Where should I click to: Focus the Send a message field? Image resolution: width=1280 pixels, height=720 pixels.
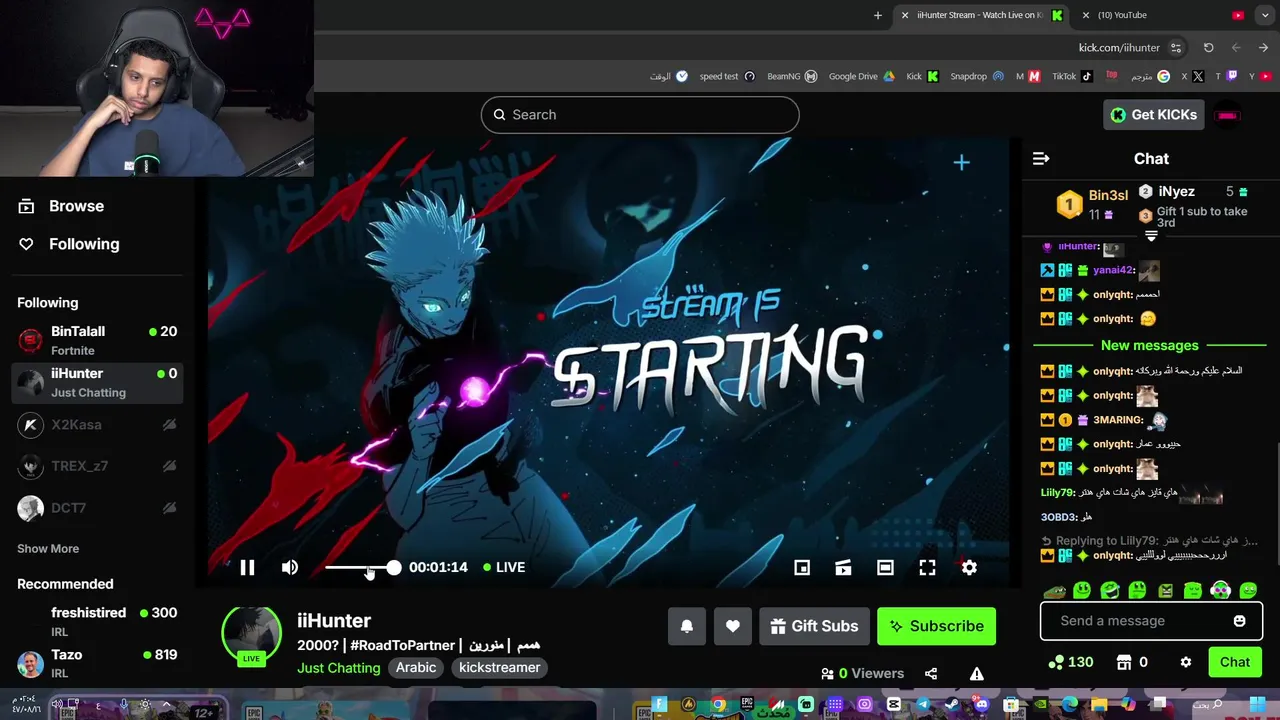(x=1151, y=621)
